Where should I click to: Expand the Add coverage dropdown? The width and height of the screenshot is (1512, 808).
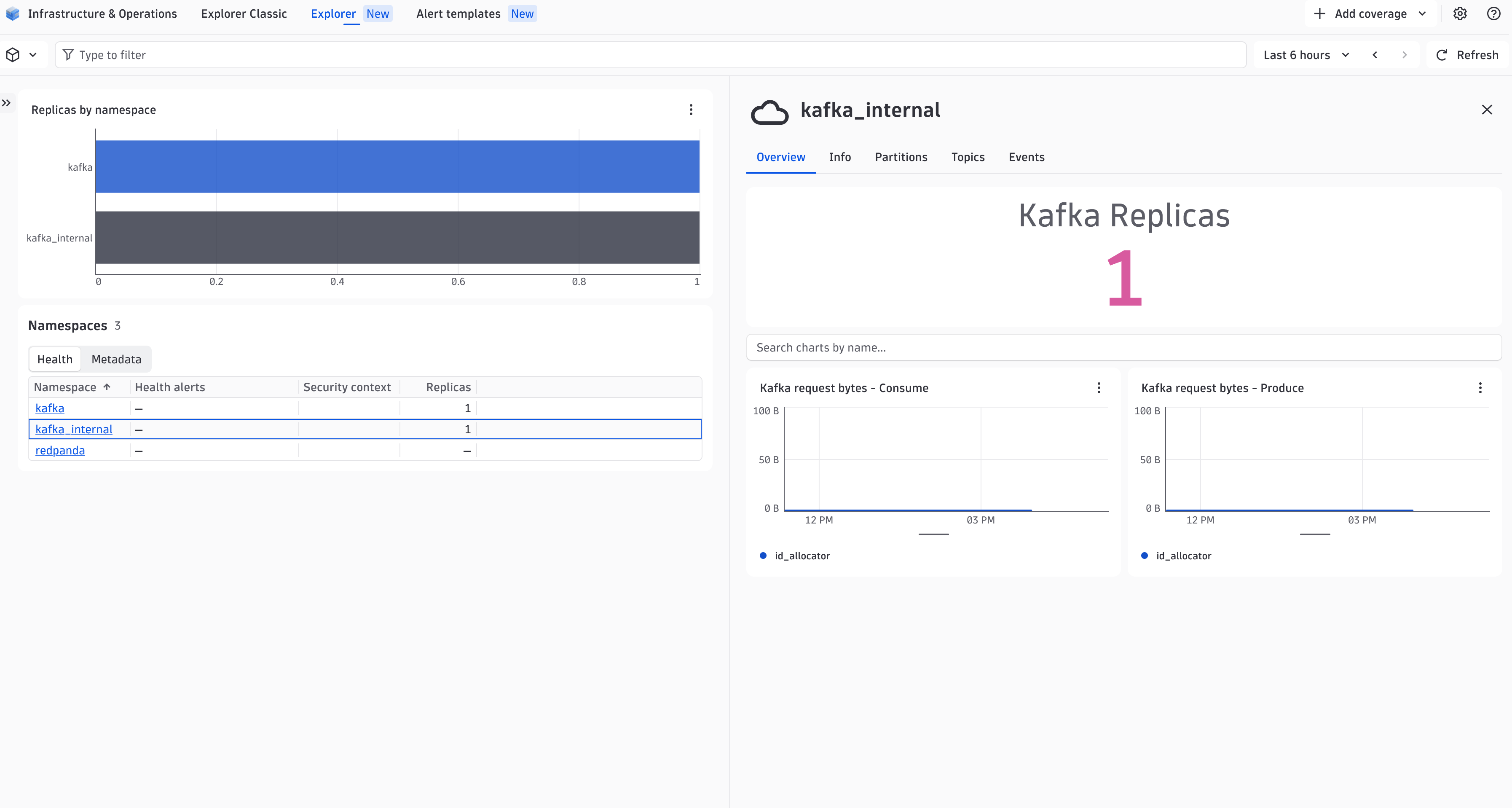point(1371,13)
